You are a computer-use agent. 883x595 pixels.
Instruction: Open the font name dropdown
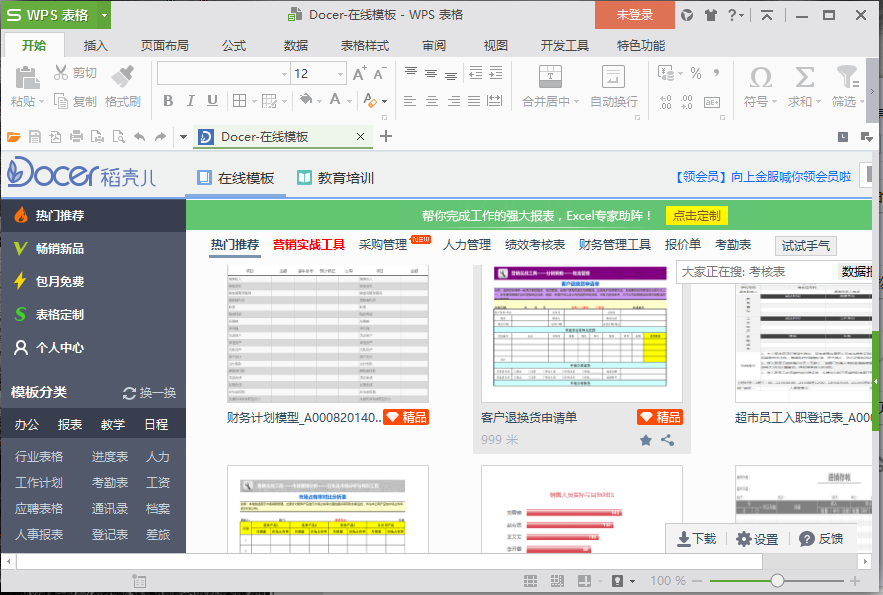pyautogui.click(x=283, y=74)
